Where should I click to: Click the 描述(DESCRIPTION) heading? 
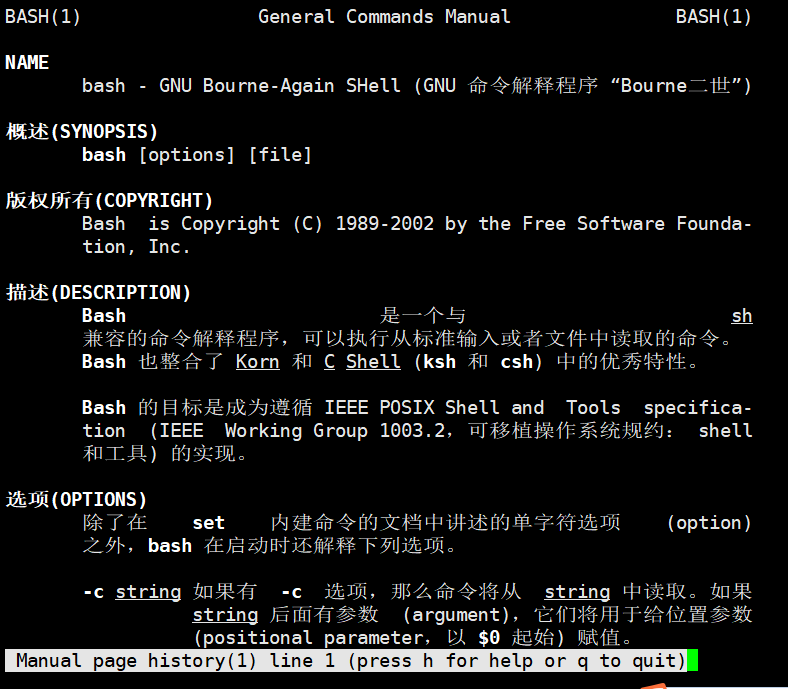pyautogui.click(x=98, y=292)
